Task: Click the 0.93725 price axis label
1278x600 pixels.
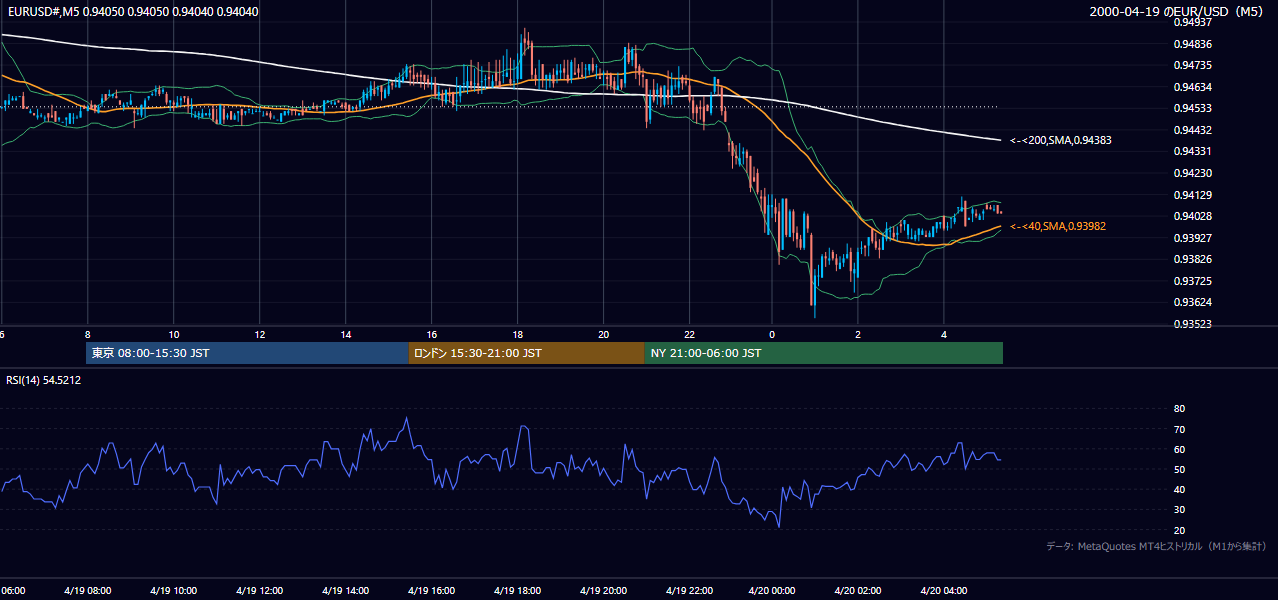Action: pyautogui.click(x=1192, y=281)
